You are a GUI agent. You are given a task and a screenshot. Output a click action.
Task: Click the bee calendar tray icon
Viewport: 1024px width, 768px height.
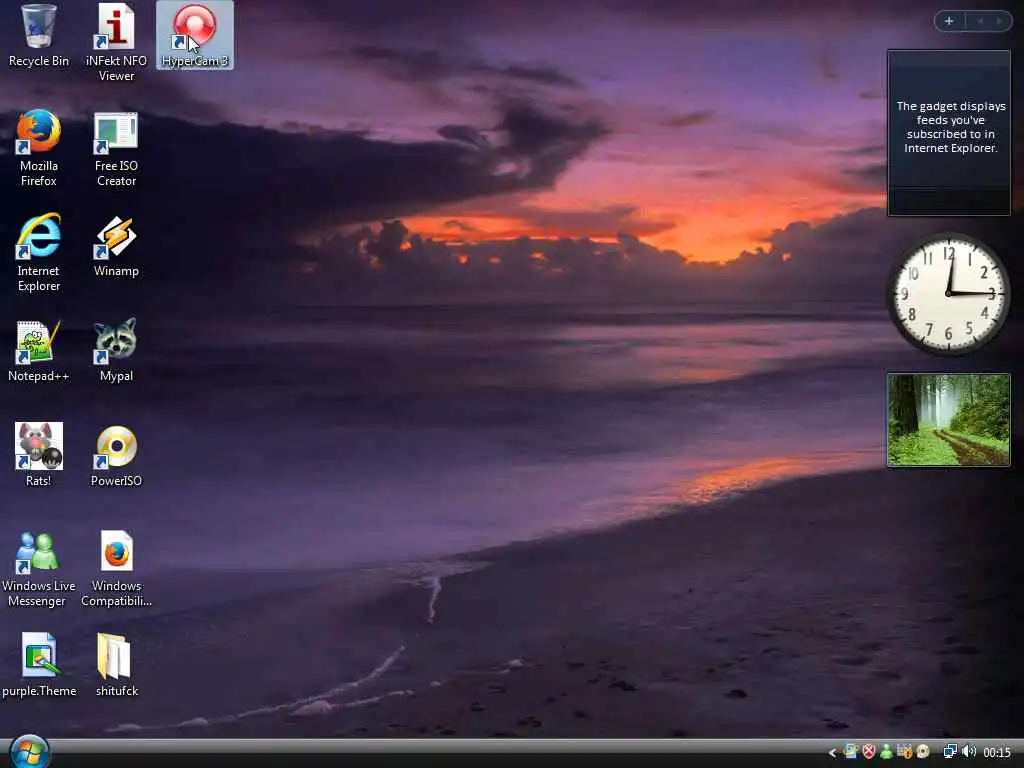[904, 752]
